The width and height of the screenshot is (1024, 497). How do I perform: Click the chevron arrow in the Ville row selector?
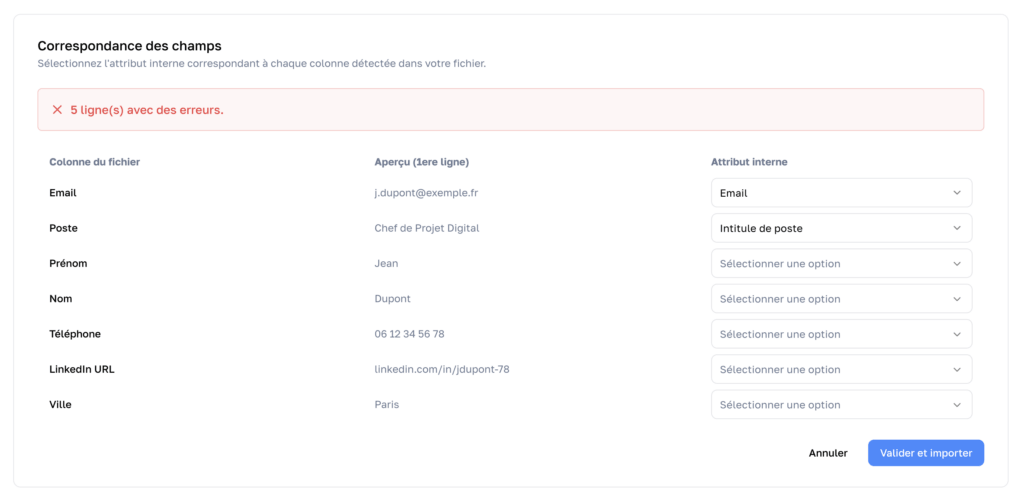point(957,405)
